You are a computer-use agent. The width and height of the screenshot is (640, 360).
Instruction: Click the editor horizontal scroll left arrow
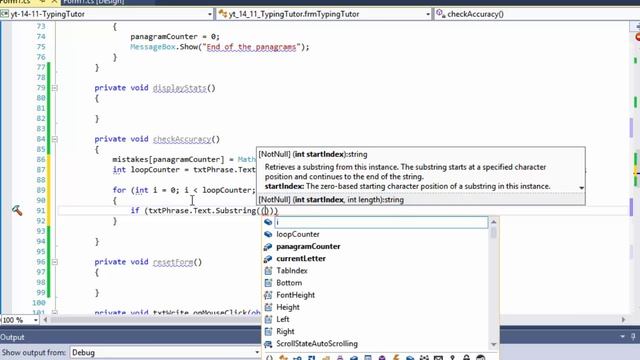tap(45, 320)
